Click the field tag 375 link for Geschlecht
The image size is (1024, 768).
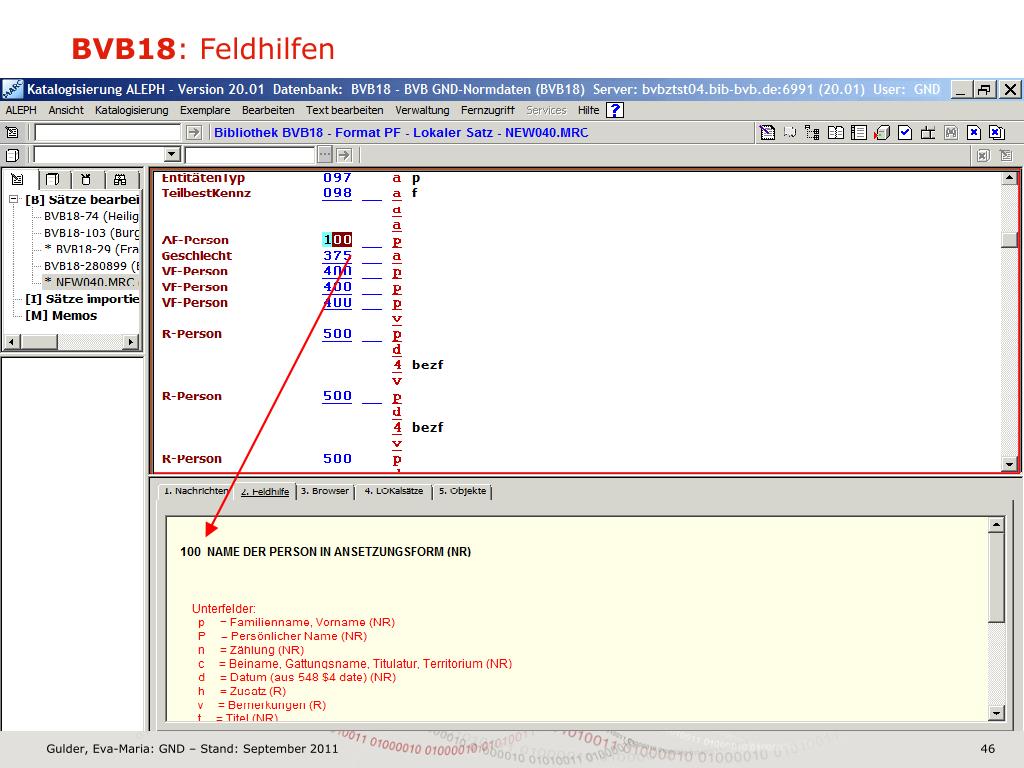coord(337,256)
